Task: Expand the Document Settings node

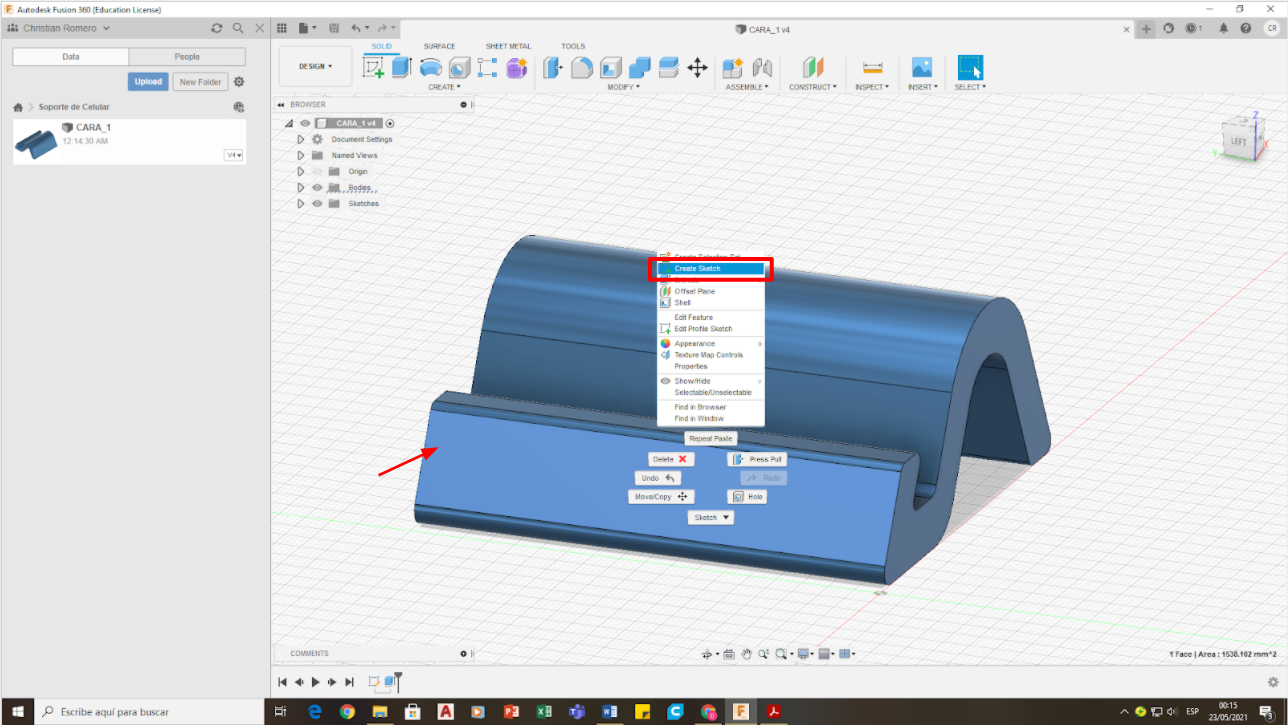Action: [300, 140]
